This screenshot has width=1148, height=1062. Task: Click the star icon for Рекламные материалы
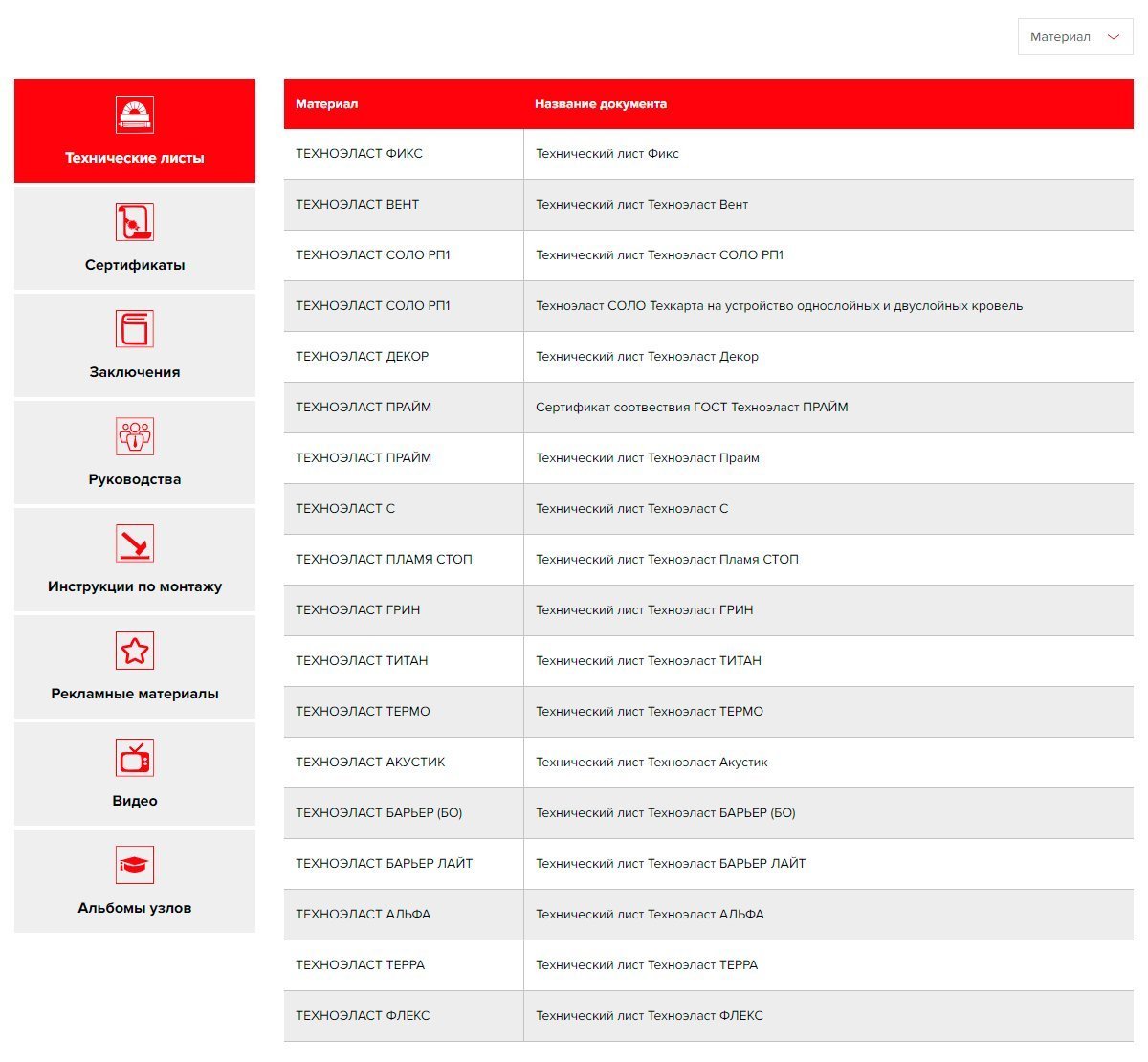click(x=135, y=651)
